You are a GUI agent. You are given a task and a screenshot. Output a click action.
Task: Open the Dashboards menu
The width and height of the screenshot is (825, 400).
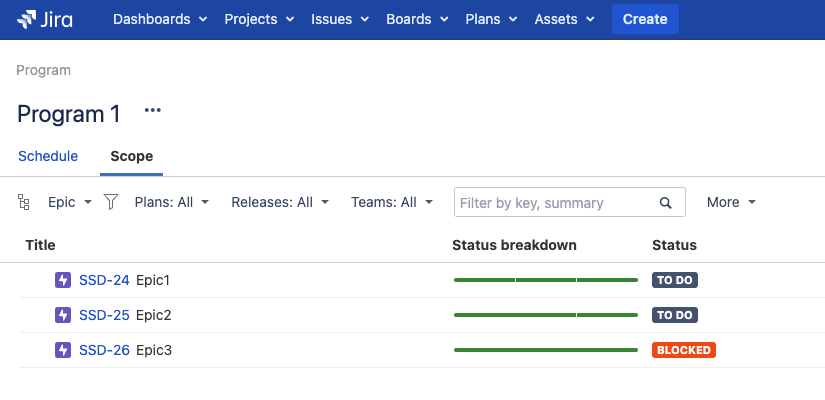(x=160, y=19)
